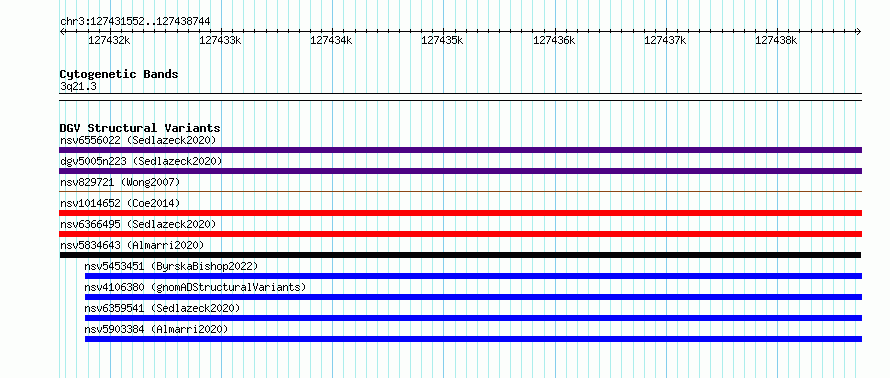Select black bar under nsv5834643

pos(460,255)
